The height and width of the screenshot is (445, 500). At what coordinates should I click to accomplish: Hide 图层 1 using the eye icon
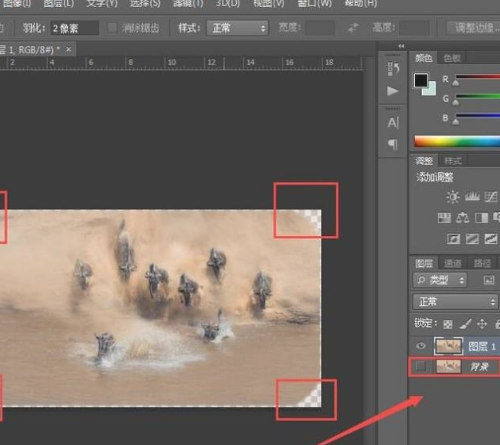click(x=421, y=346)
